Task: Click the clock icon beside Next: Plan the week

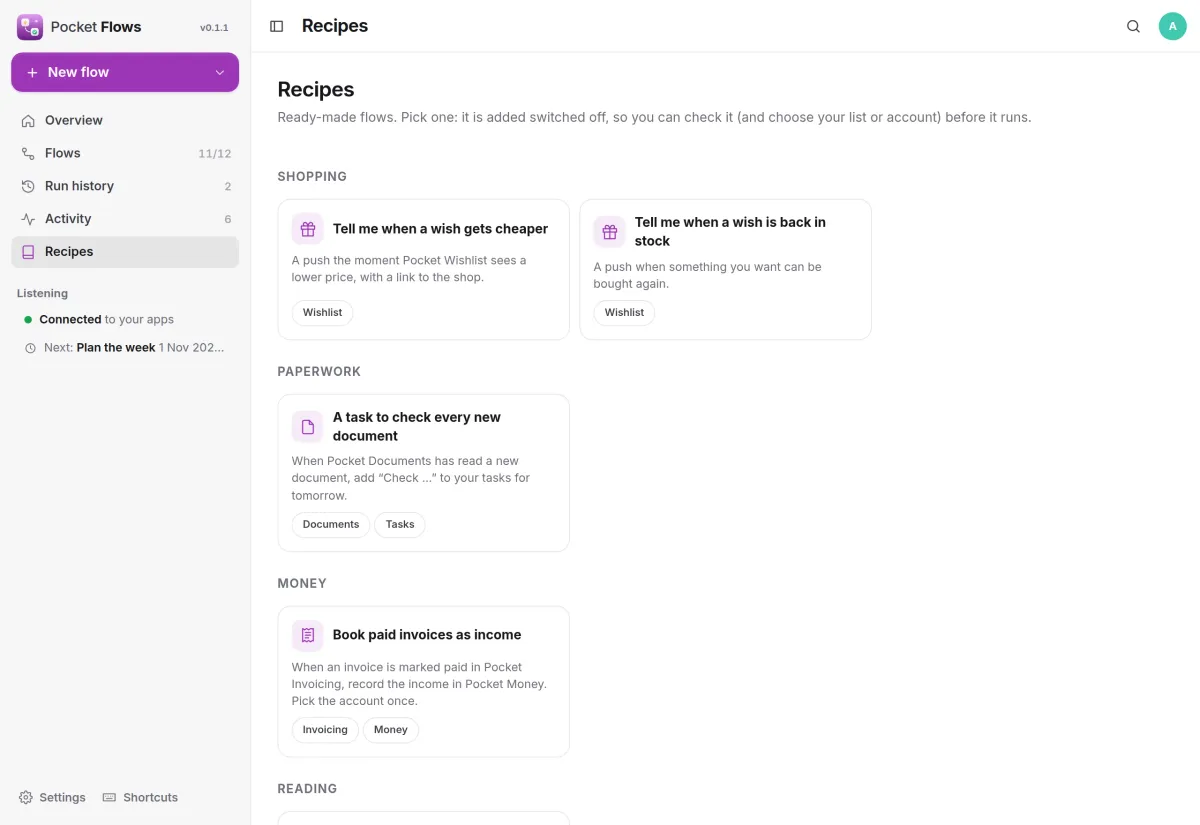Action: [x=31, y=348]
